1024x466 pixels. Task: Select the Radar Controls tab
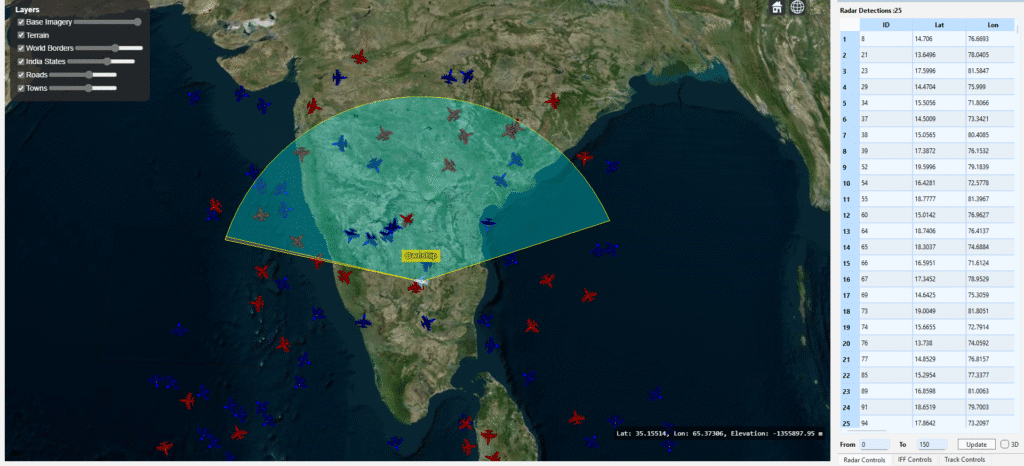click(x=862, y=459)
